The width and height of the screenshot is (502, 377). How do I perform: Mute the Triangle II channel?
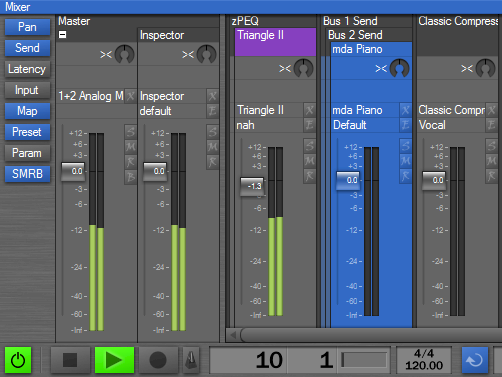point(309,161)
